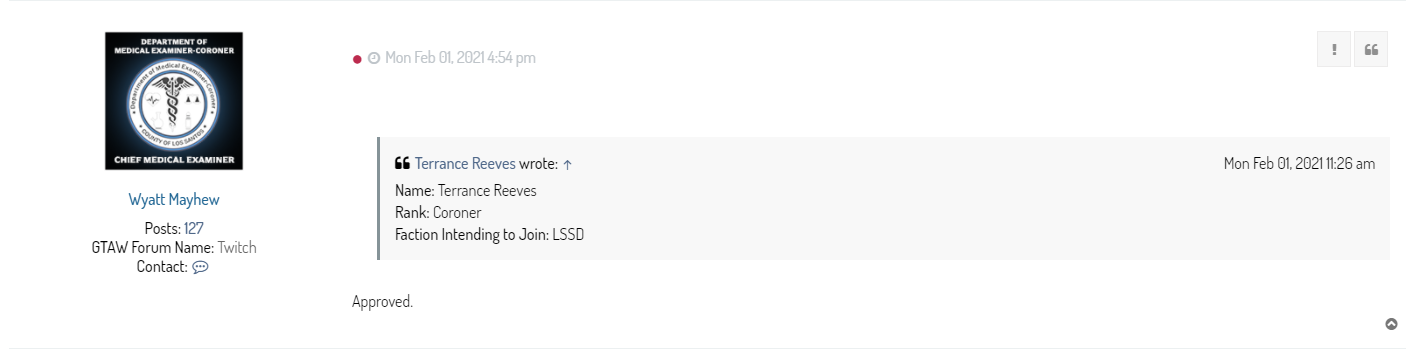Select the Name: Terrance Reeves quoted line

(466, 190)
